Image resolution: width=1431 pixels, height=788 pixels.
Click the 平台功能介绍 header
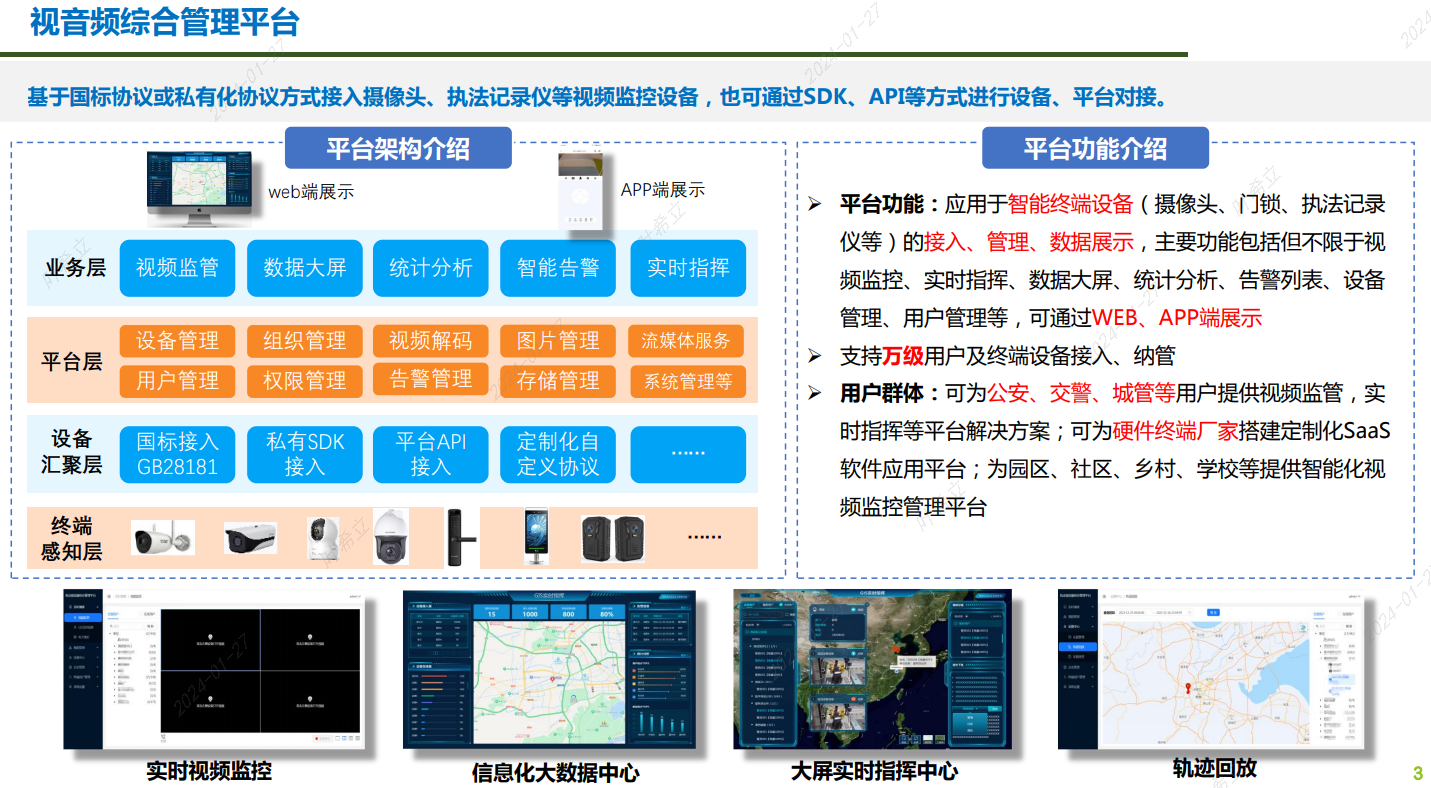[x=1095, y=149]
